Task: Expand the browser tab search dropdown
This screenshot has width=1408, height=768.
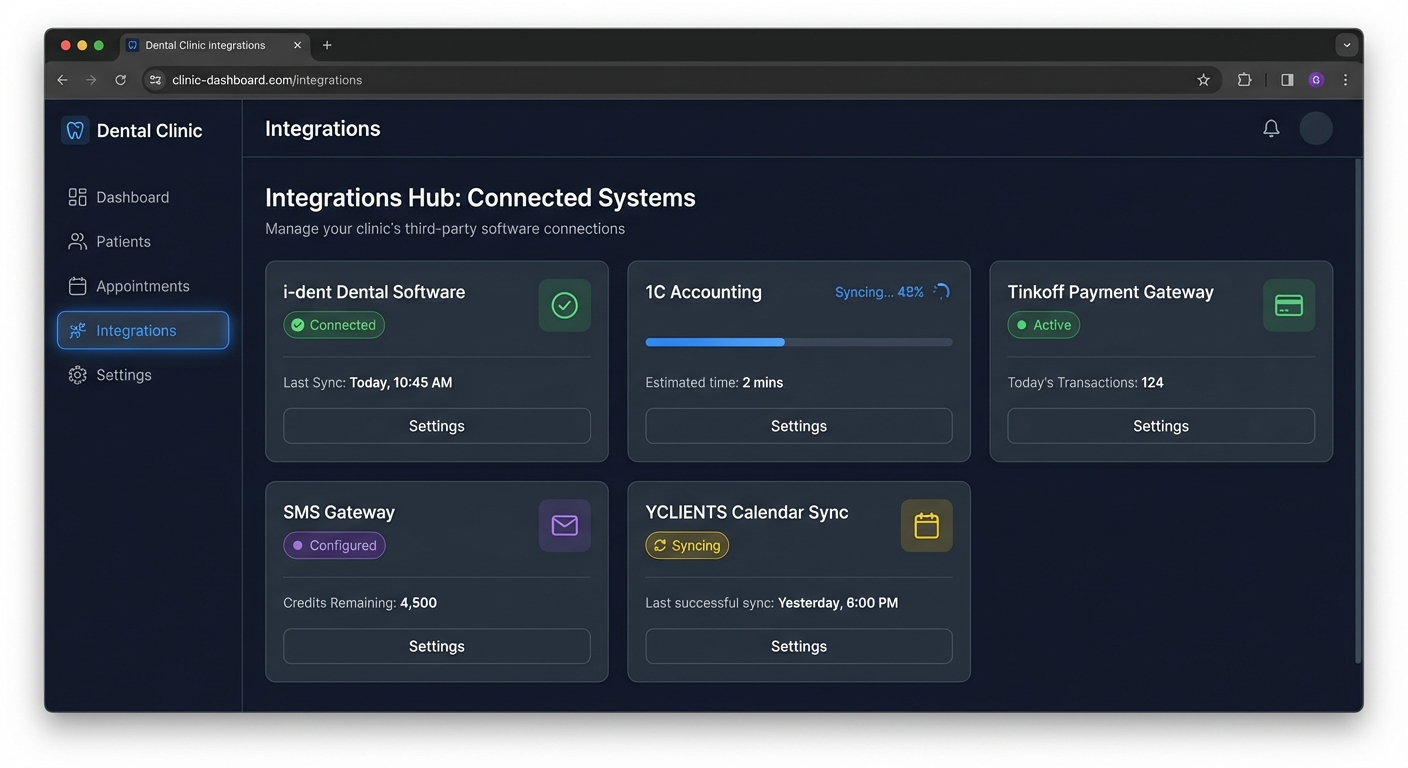Action: click(x=1346, y=45)
